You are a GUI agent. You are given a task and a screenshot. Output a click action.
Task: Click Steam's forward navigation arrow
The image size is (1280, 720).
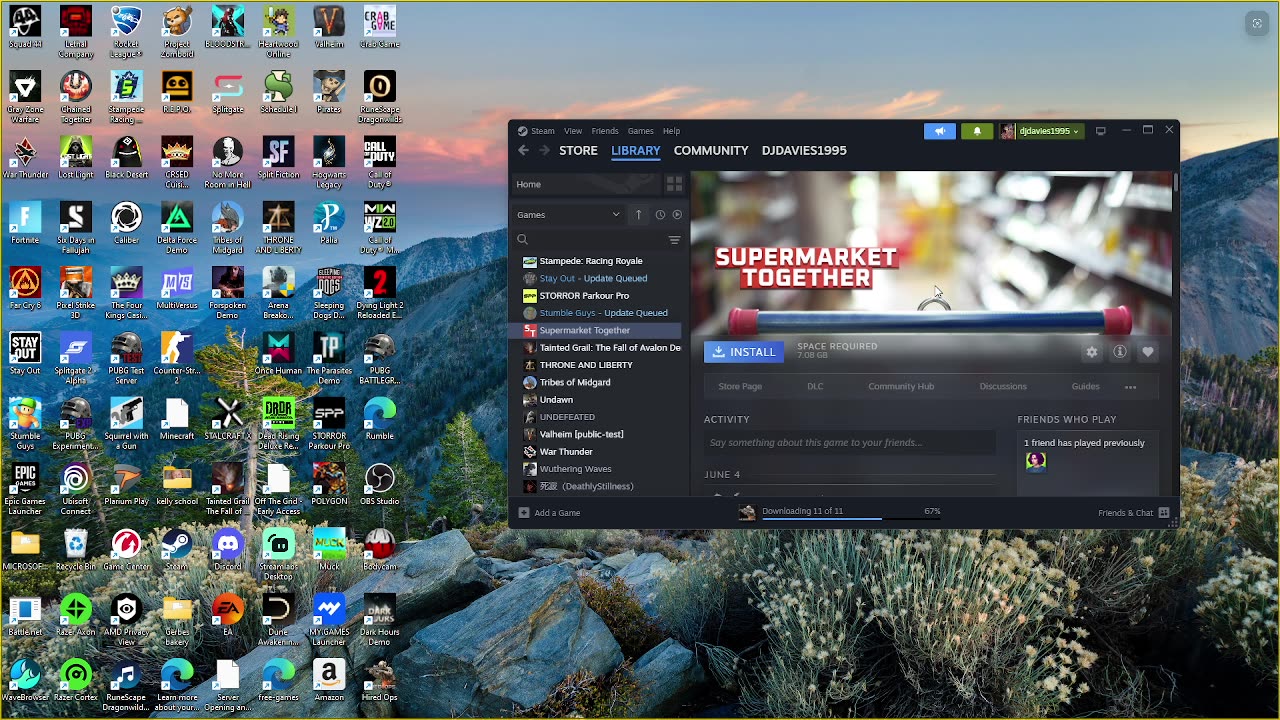[x=544, y=150]
